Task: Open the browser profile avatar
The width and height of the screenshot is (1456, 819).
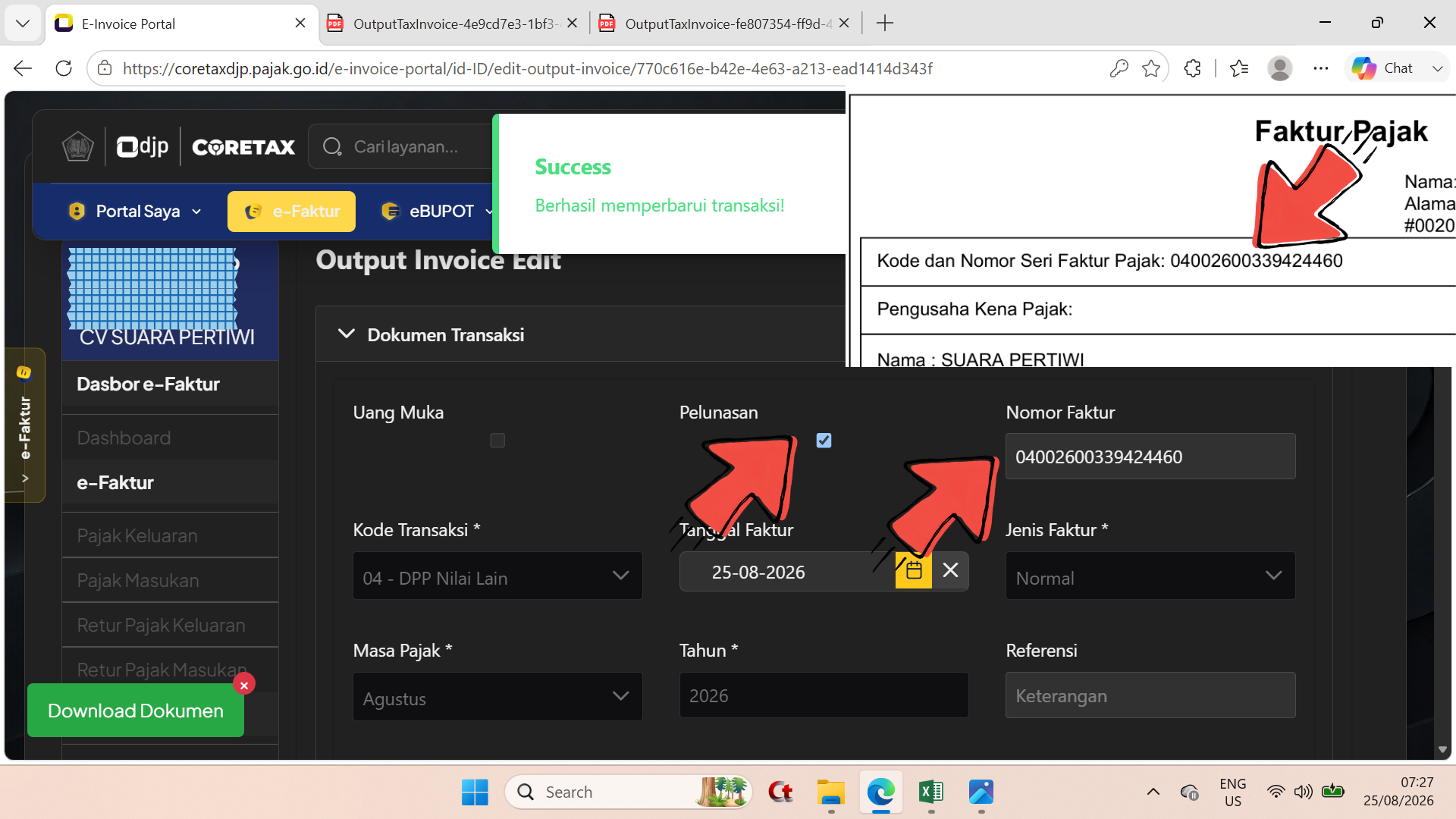Action: (1280, 69)
